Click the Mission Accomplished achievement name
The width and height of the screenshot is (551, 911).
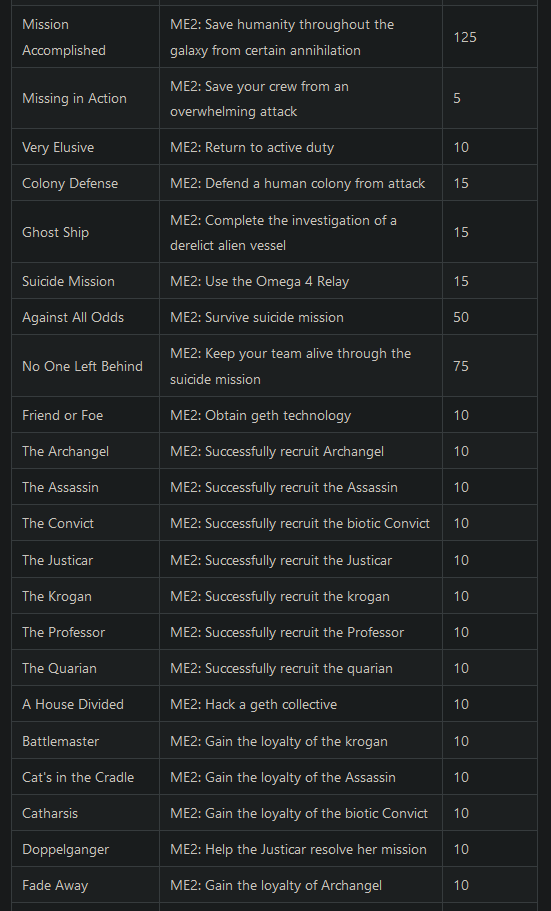pos(64,37)
